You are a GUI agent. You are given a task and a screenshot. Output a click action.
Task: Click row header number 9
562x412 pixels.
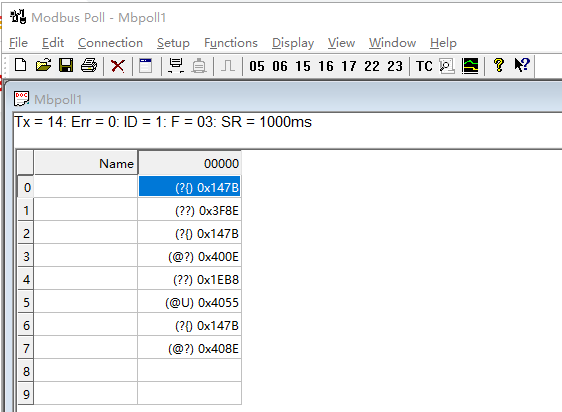pyautogui.click(x=26, y=394)
